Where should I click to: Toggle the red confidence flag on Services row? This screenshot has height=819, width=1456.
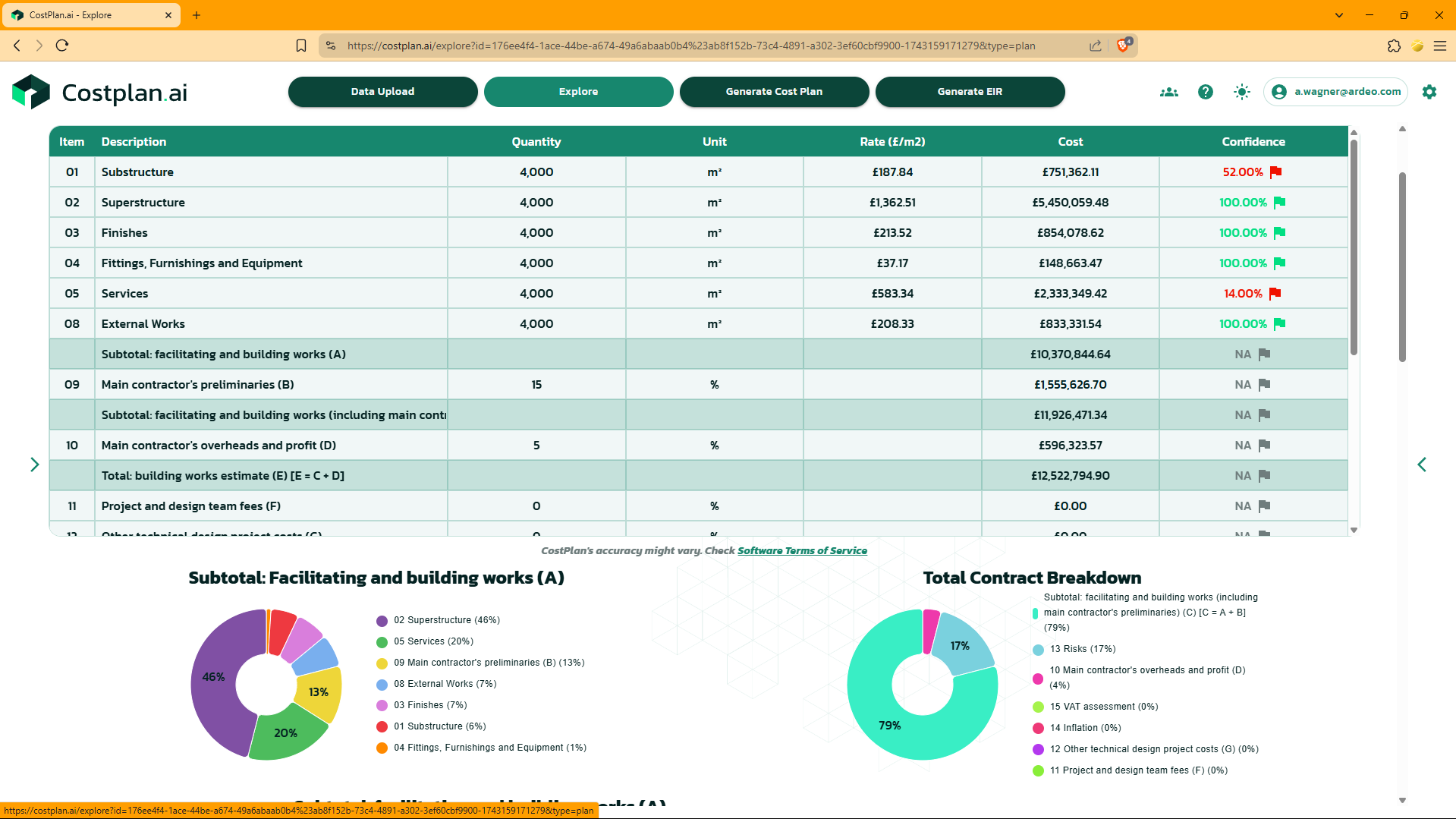(x=1275, y=293)
